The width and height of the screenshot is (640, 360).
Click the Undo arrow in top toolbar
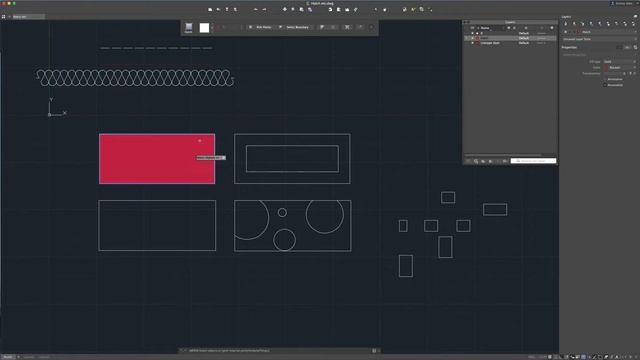pyautogui.click(x=256, y=9)
